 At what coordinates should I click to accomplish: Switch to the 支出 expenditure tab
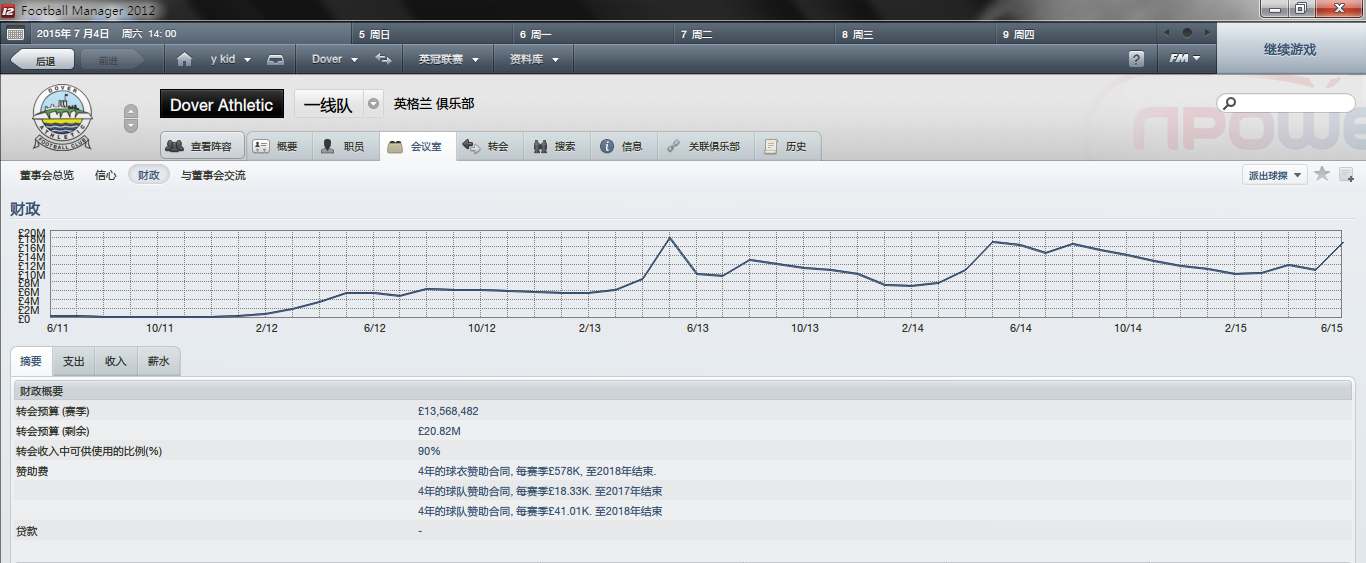click(x=73, y=361)
